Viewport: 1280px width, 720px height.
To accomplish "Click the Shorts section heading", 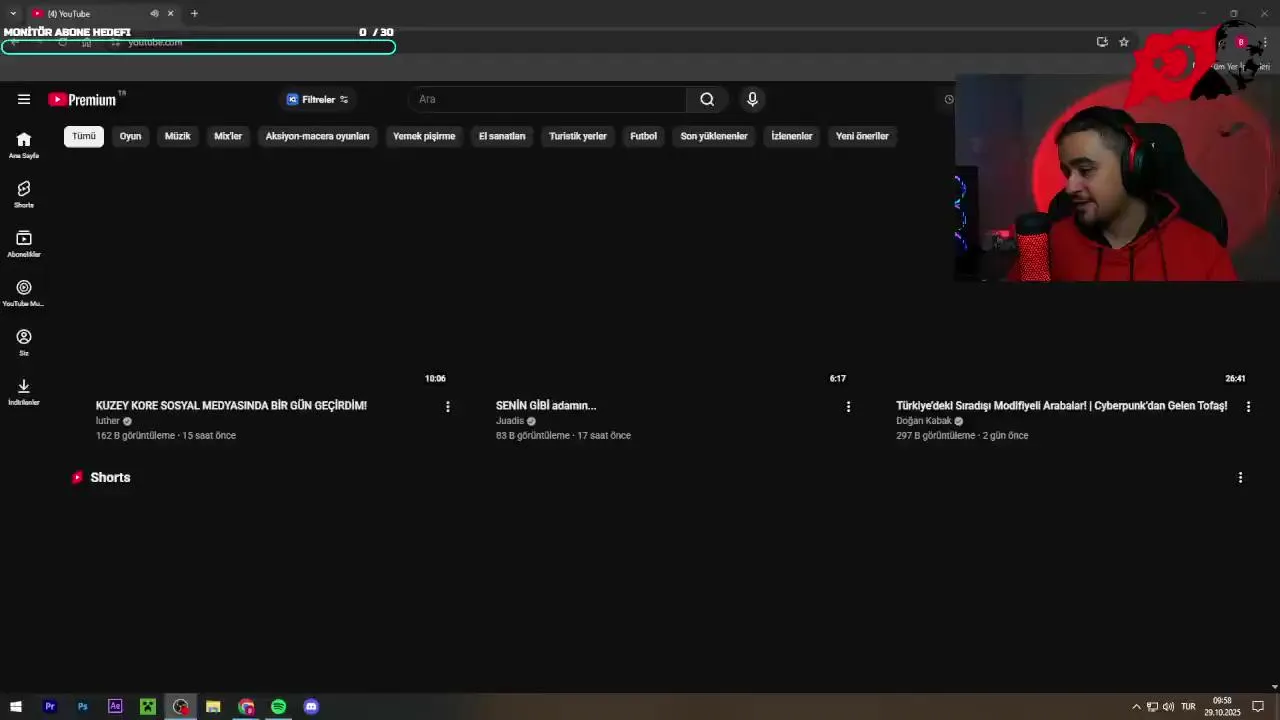I will (x=110, y=478).
